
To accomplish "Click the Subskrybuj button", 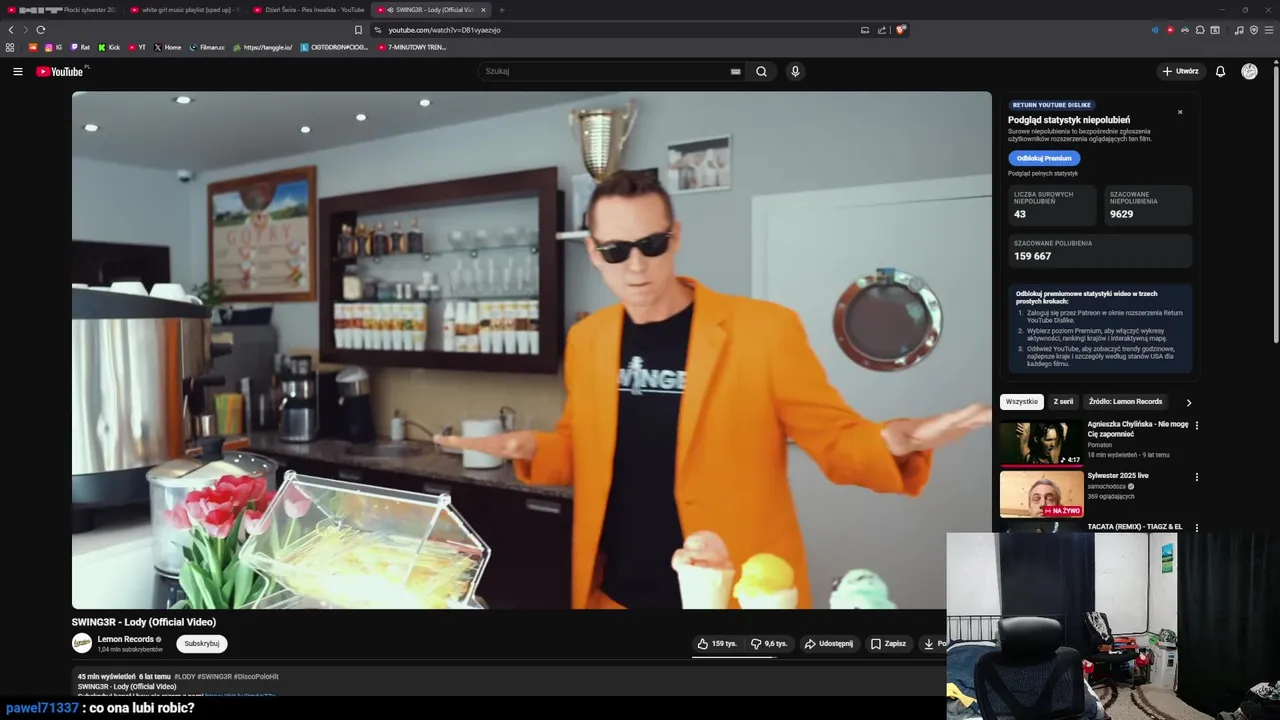I will (202, 644).
